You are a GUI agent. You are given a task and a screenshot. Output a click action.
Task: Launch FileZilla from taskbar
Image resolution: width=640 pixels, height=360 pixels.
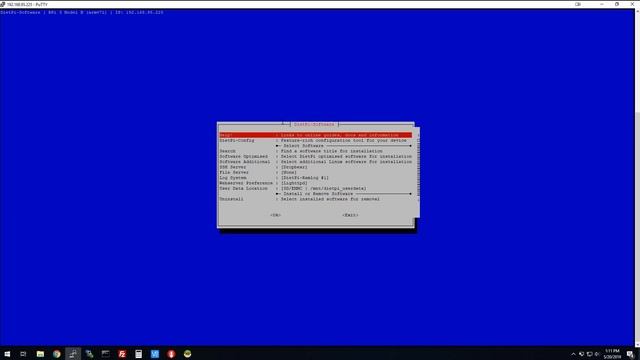click(122, 354)
